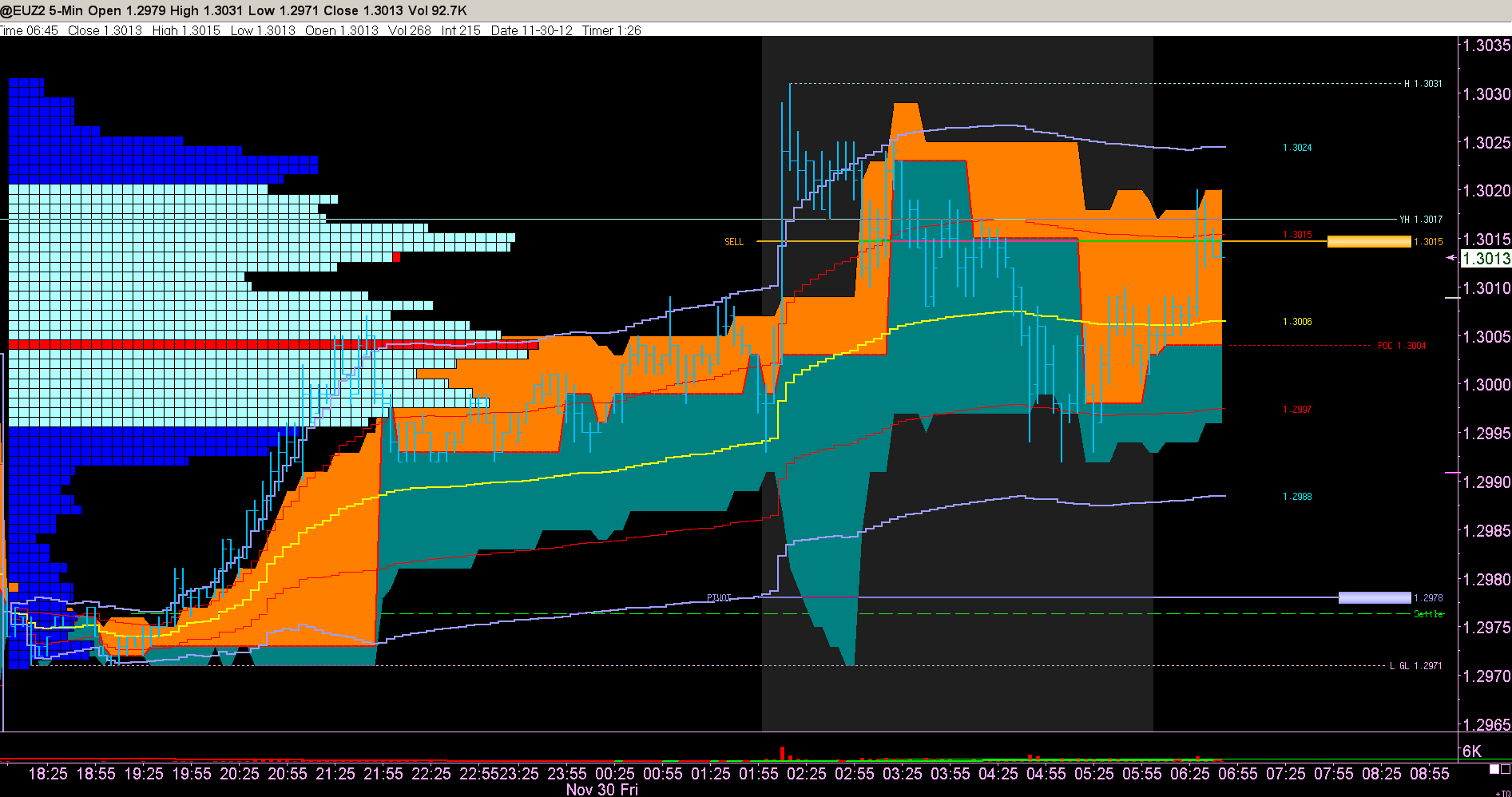
Task: Click the PTVOI label on the purple line
Action: click(719, 597)
